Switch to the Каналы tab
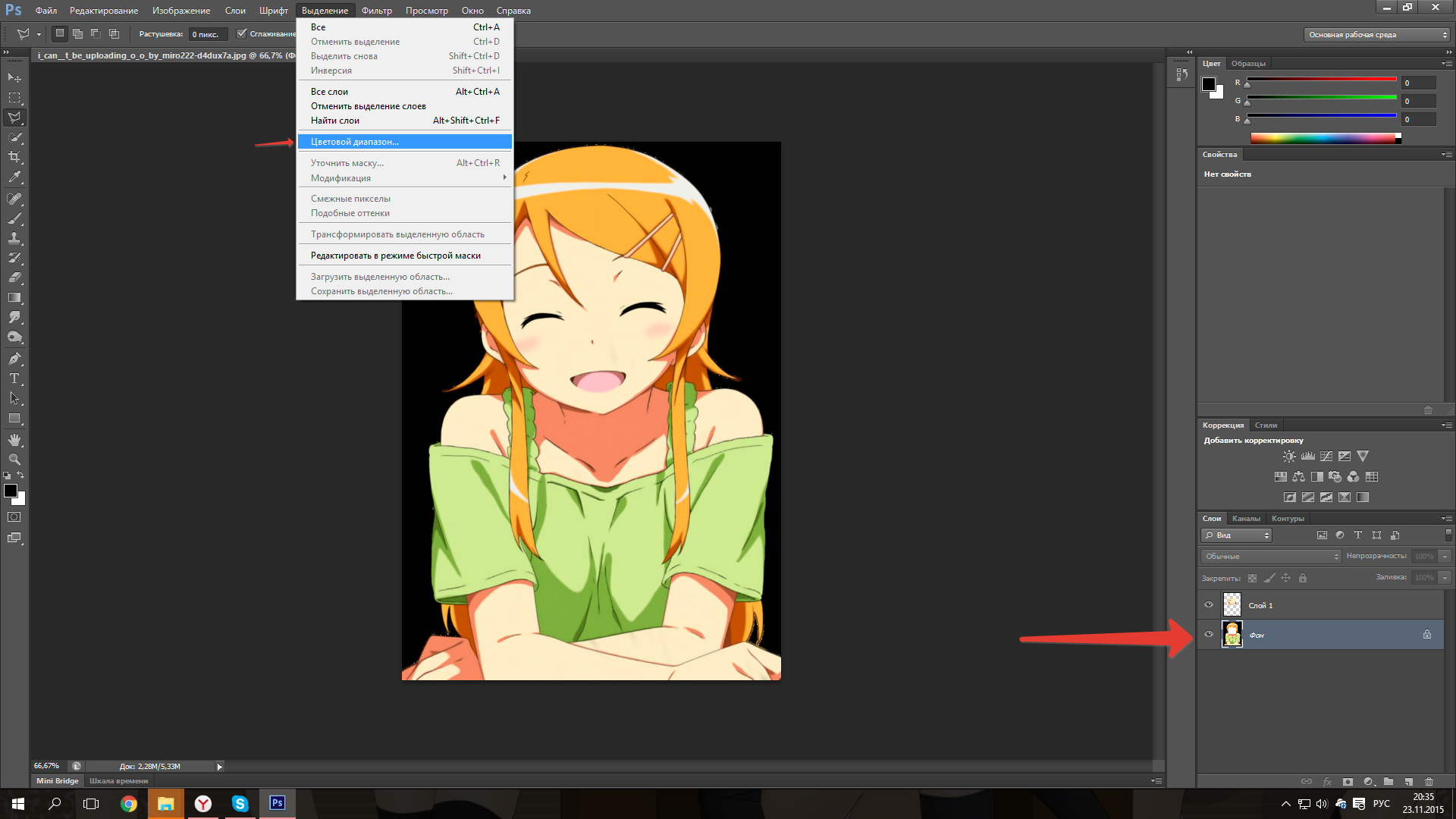The height and width of the screenshot is (819, 1456). pyautogui.click(x=1245, y=519)
